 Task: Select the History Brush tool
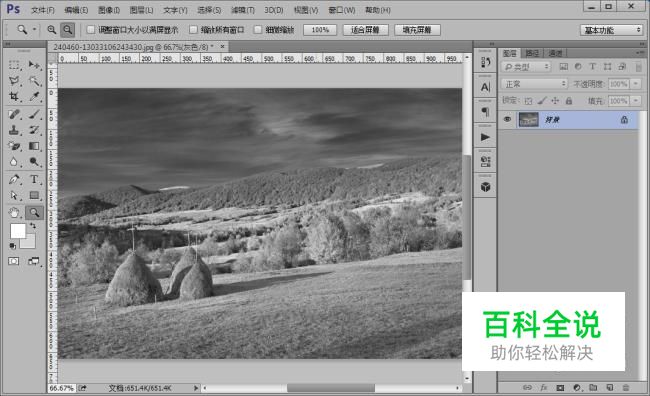pos(34,130)
